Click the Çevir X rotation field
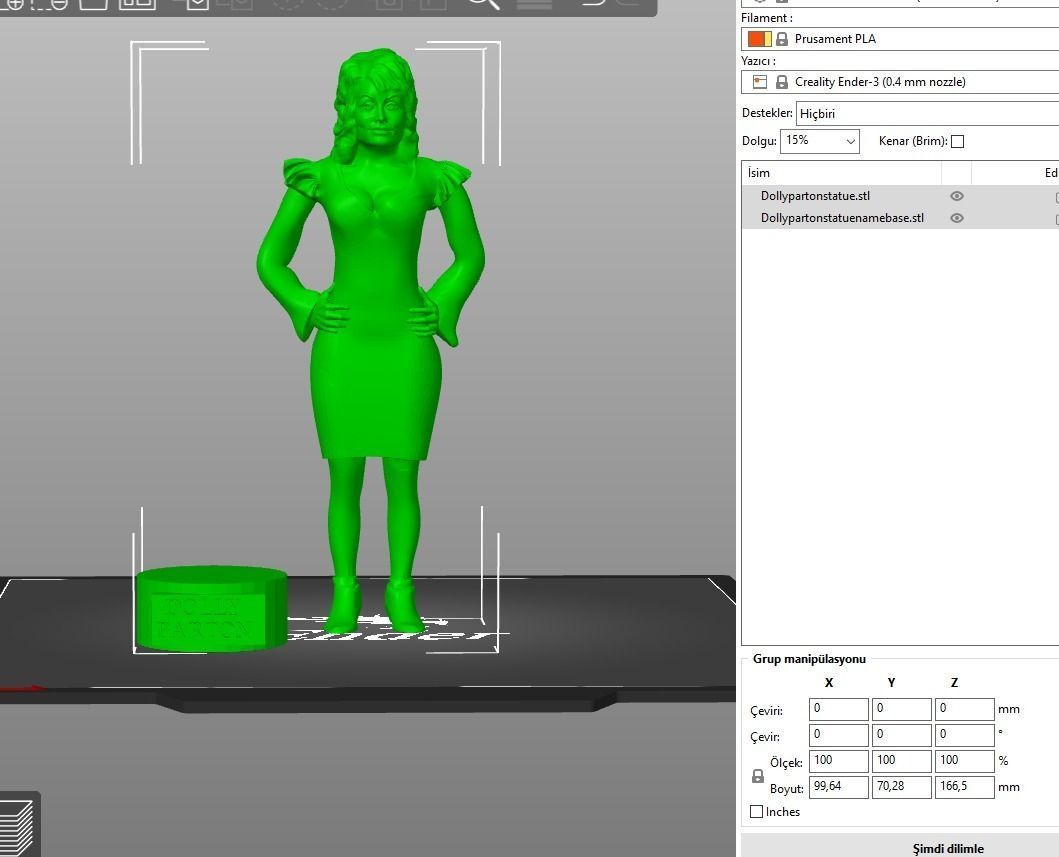This screenshot has height=857, width=1059. click(x=838, y=735)
